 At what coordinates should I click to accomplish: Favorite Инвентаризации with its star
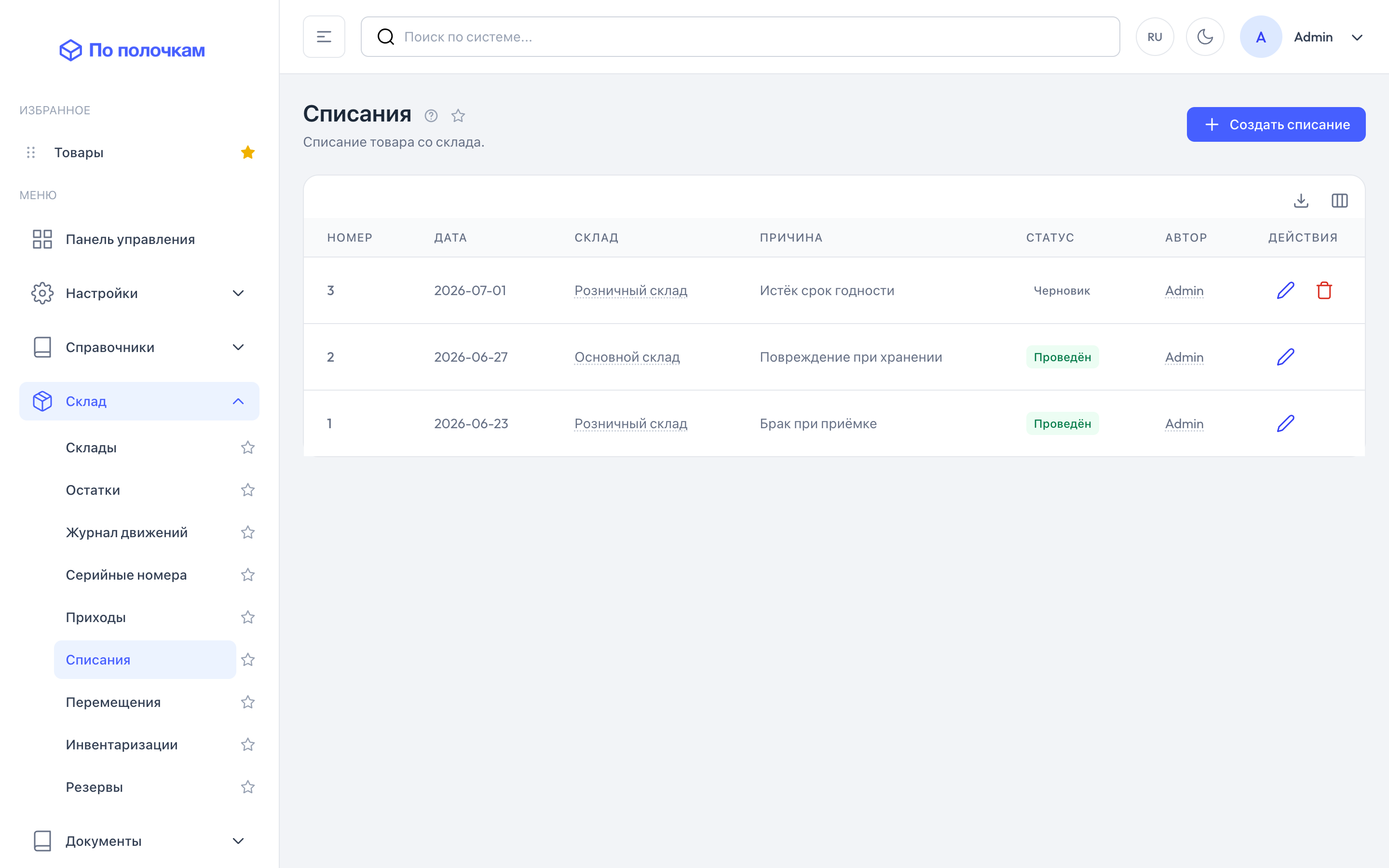pos(247,745)
